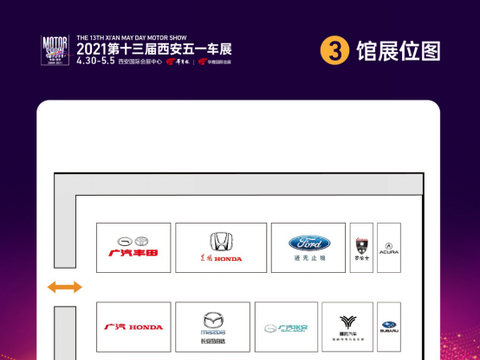Click the first red sponsor logo after venue name

point(178,62)
